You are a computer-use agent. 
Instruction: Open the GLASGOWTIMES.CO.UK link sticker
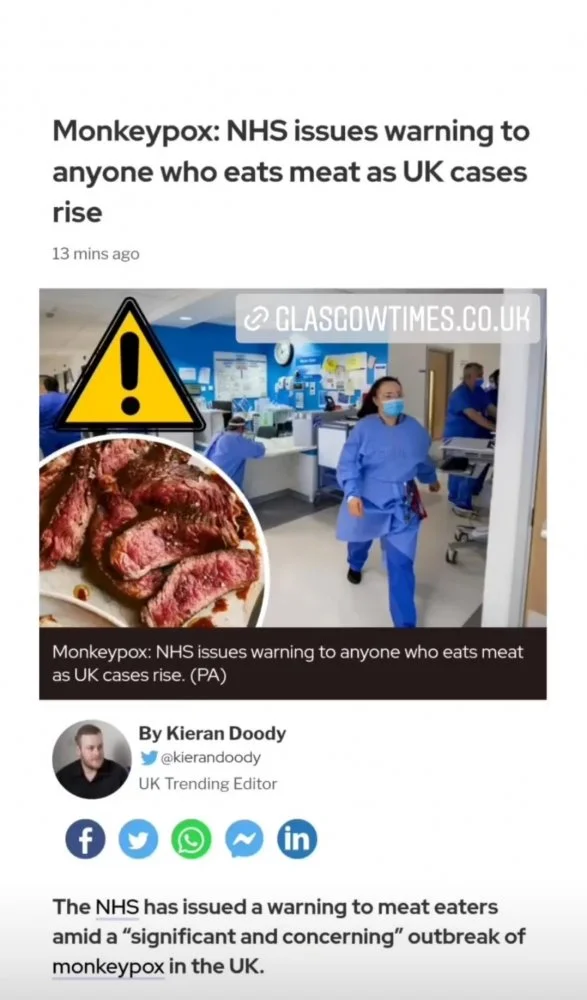tap(388, 318)
